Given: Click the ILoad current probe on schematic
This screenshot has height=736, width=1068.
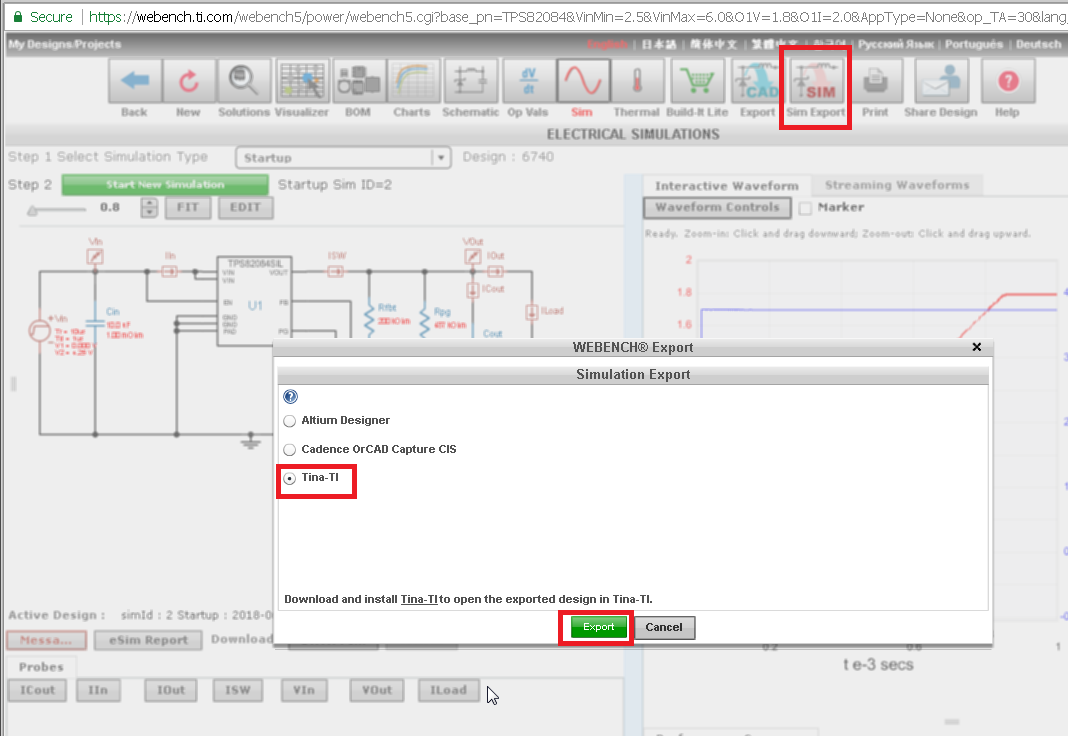Looking at the screenshot, I should (532, 312).
